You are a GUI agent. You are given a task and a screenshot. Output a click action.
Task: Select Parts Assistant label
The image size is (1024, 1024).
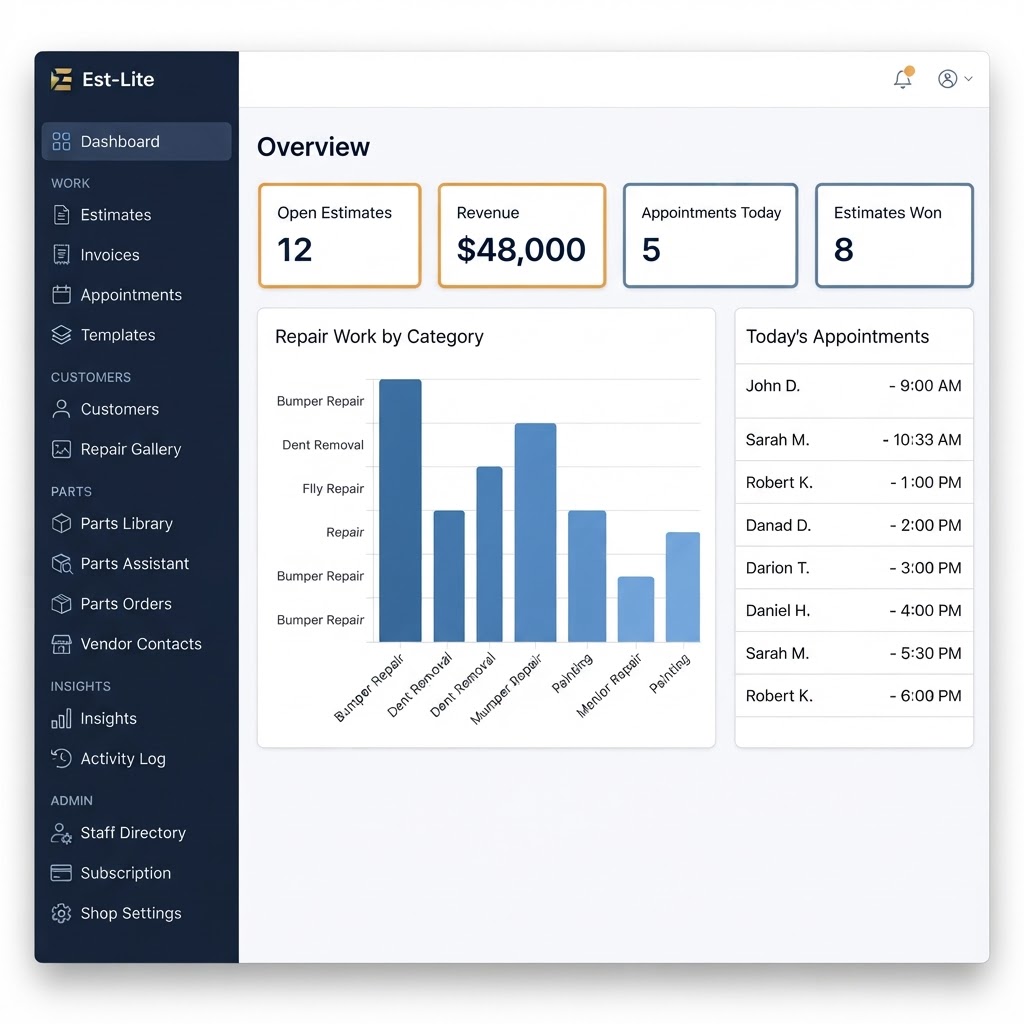coord(135,564)
